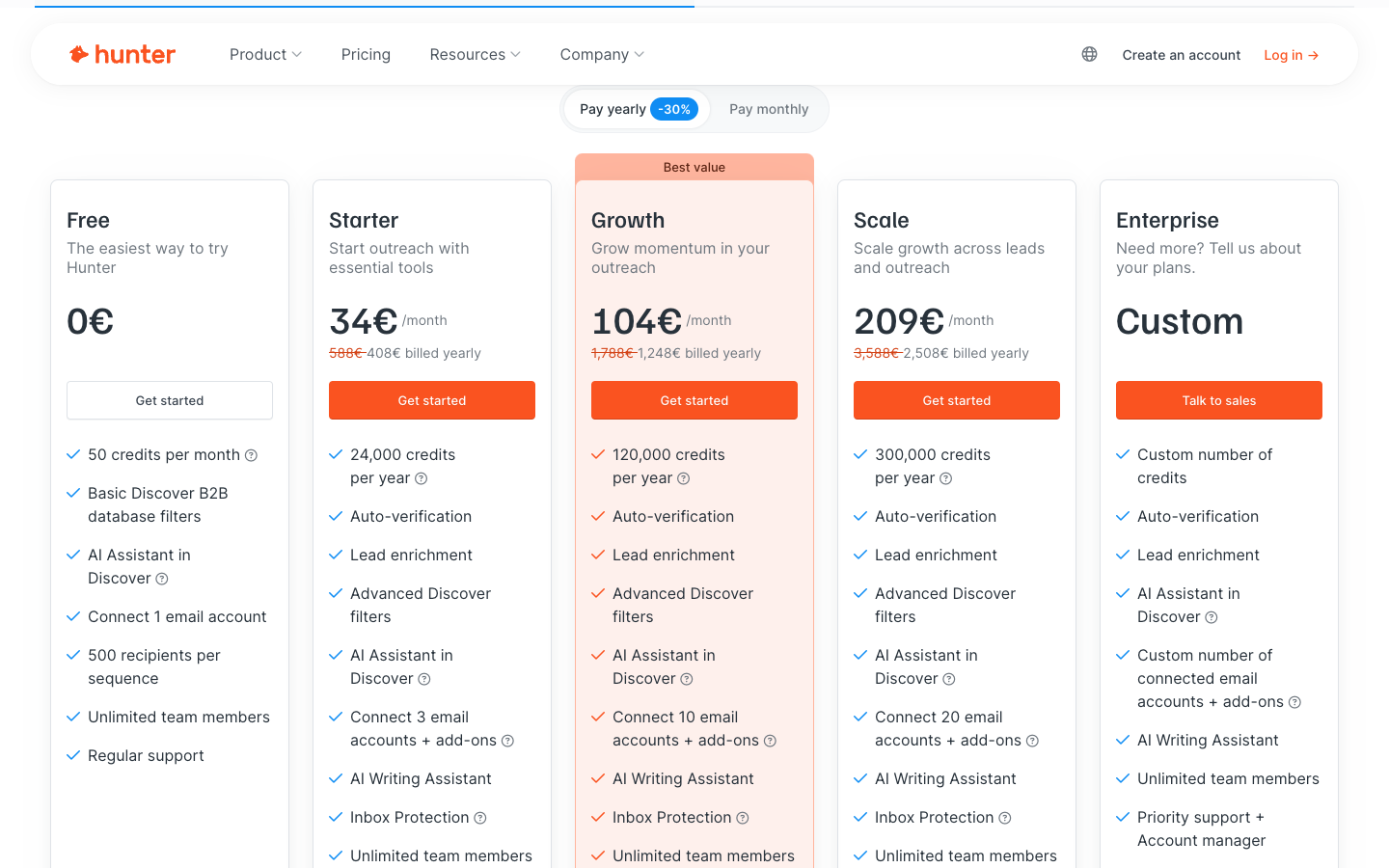The image size is (1389, 868).
Task: Click help icon beside Growth Inbox Protection
Action: point(743,818)
